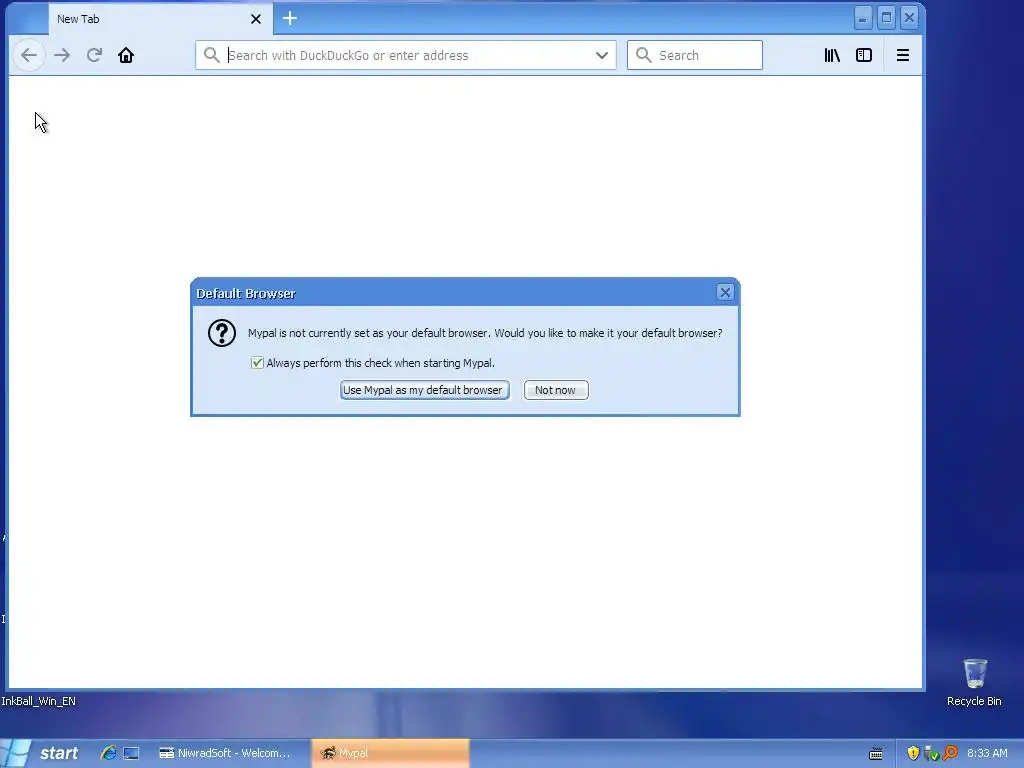Click the Show Desktop quick launch icon
1024x768 pixels.
(x=131, y=753)
